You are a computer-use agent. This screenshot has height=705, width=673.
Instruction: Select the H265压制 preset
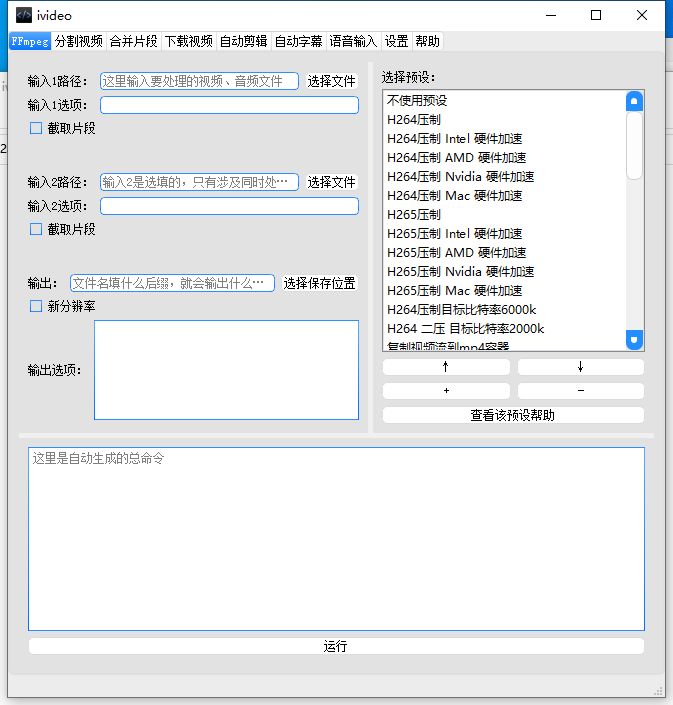pos(414,215)
